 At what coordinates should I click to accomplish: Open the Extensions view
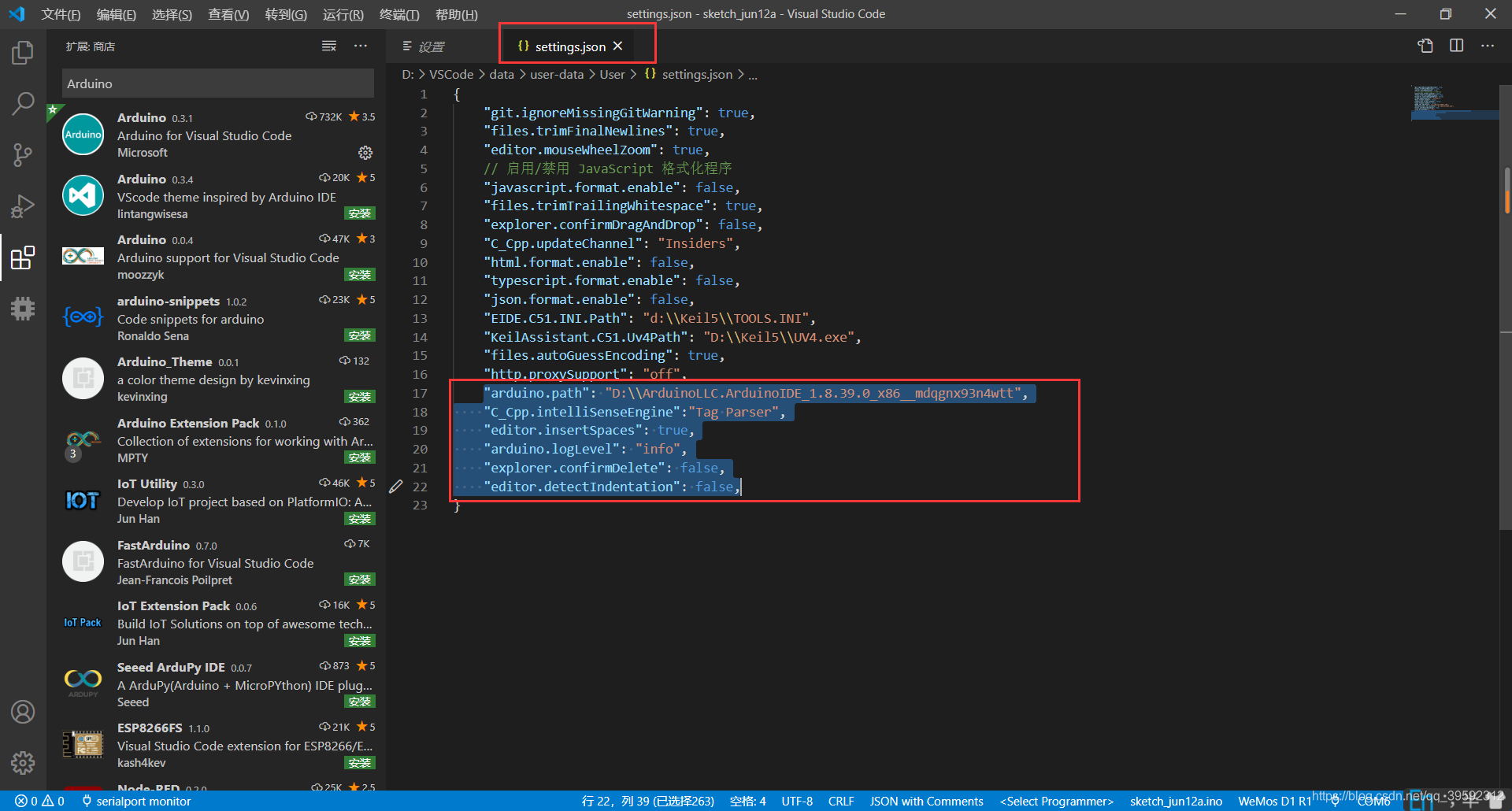[x=23, y=257]
